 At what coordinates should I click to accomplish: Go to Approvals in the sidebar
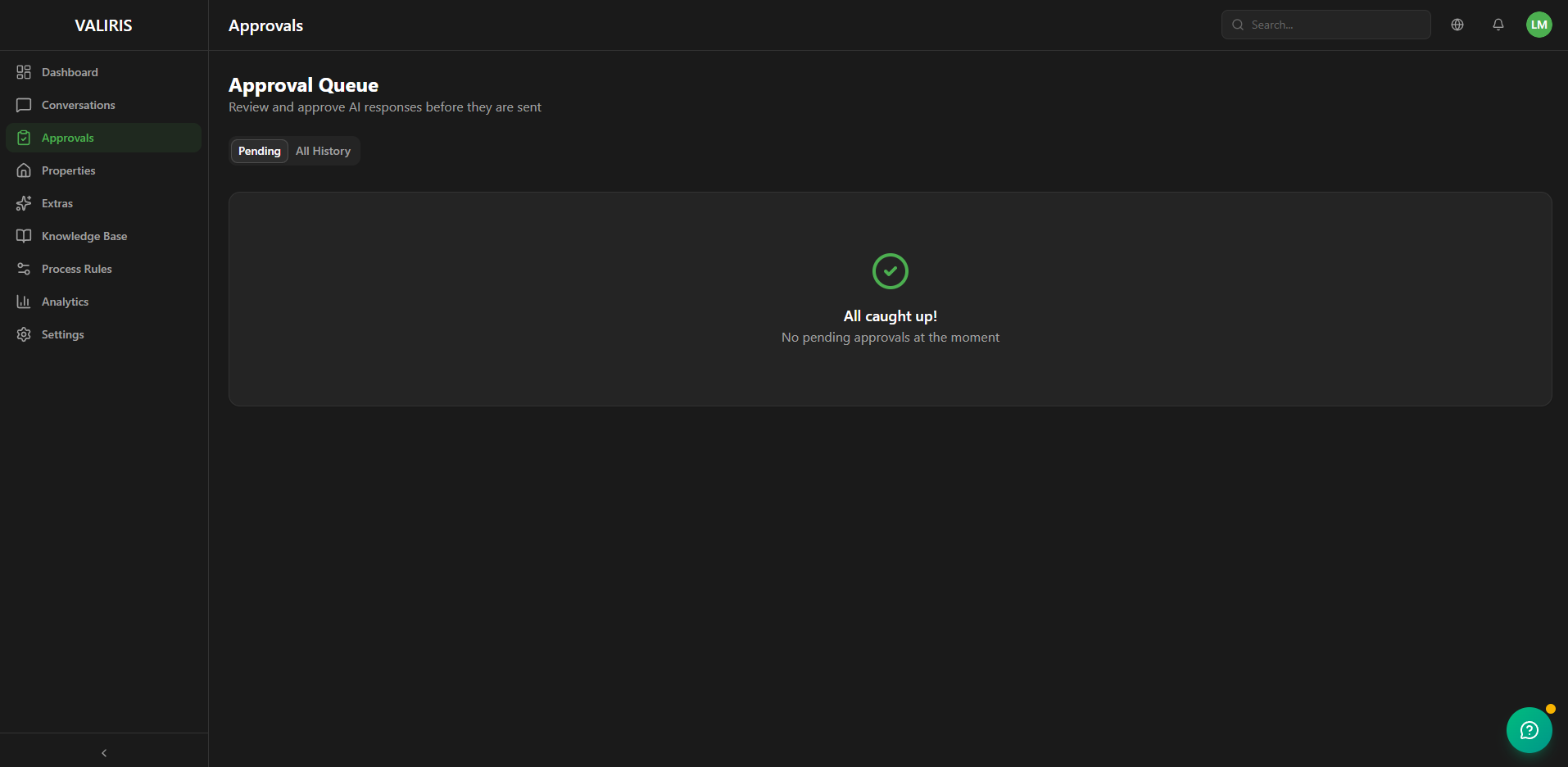(68, 138)
